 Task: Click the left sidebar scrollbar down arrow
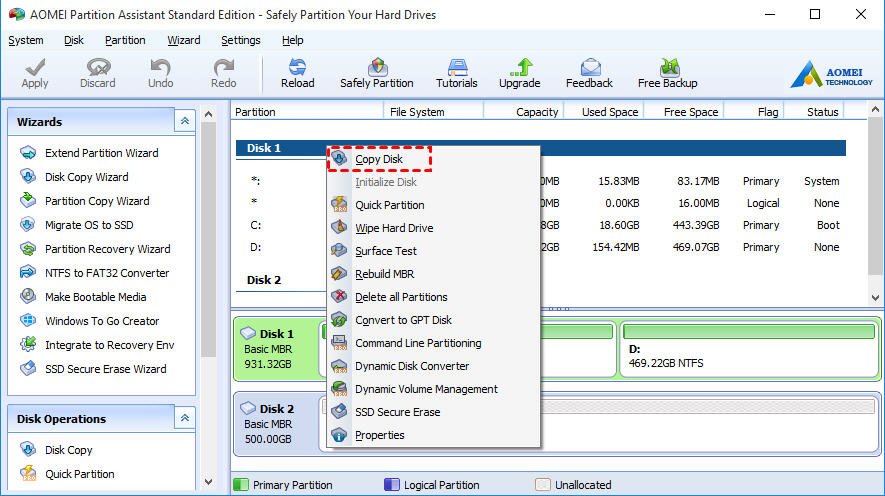(208, 481)
